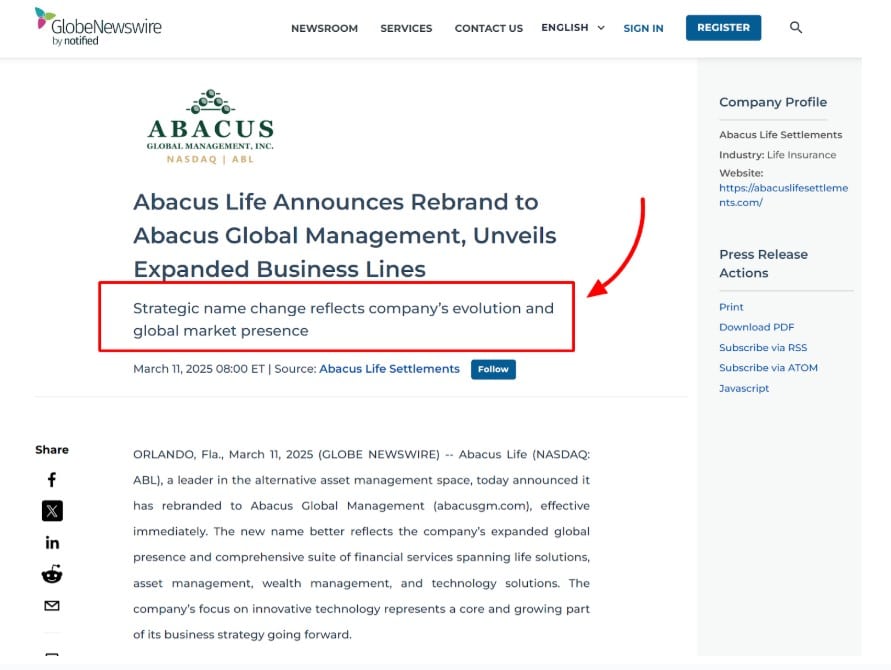
Task: Print the press release
Action: click(x=731, y=307)
